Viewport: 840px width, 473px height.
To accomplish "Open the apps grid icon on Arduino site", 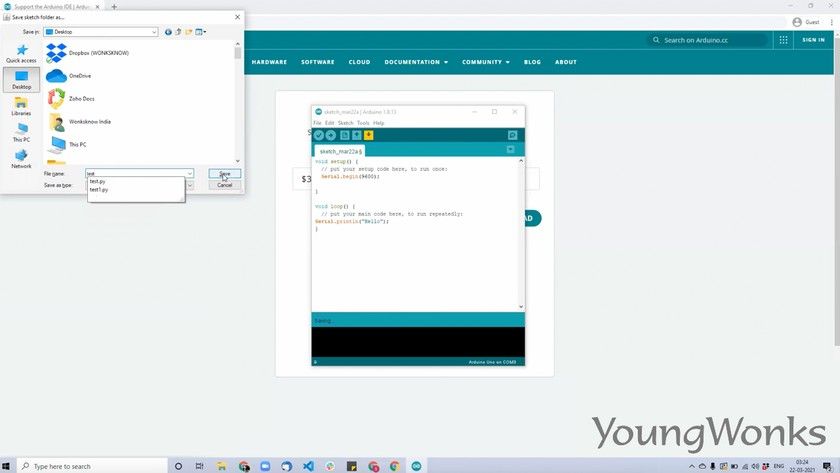I will click(x=783, y=40).
